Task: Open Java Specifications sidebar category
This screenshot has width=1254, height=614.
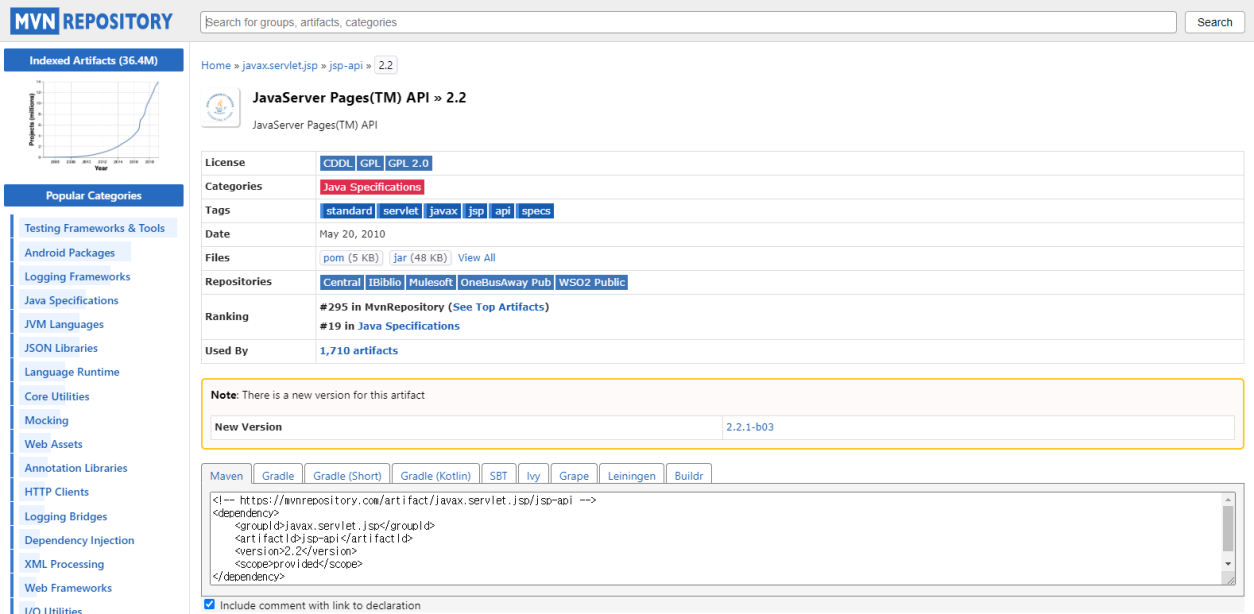Action: 71,301
